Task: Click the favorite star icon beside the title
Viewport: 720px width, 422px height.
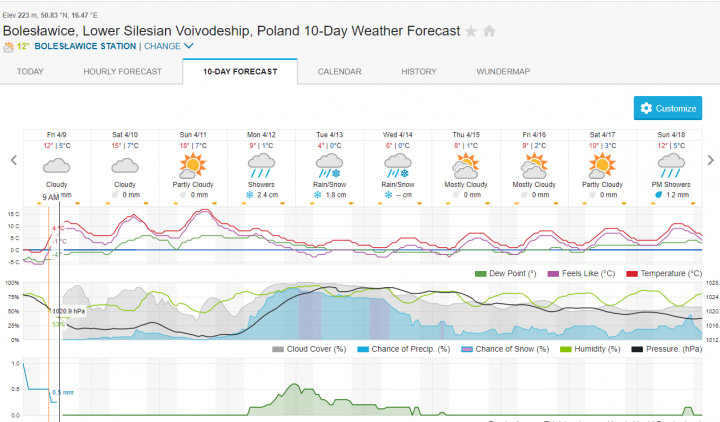Action: (x=471, y=31)
